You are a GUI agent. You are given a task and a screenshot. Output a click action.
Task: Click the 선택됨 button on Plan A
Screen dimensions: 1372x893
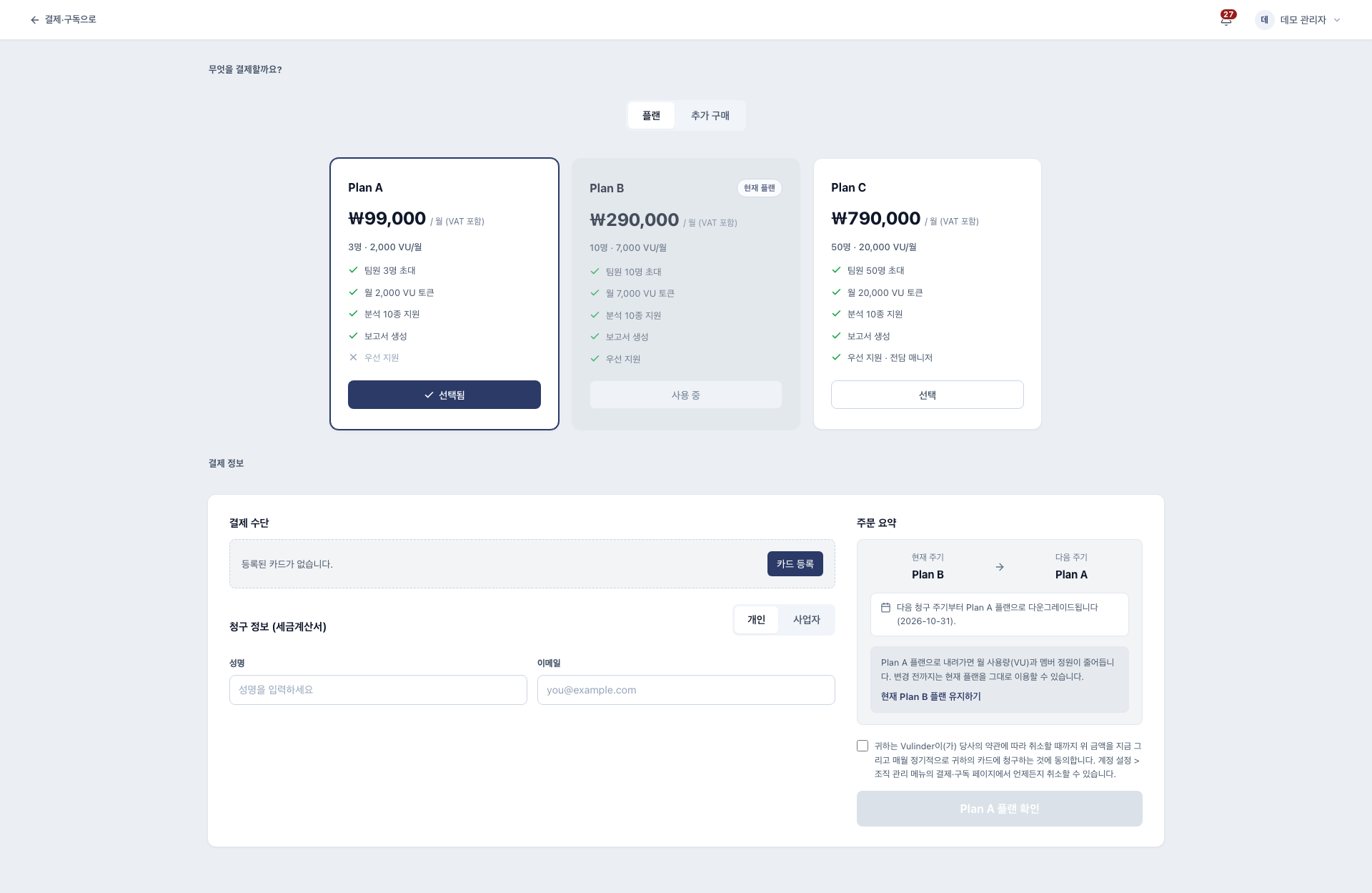coord(444,395)
